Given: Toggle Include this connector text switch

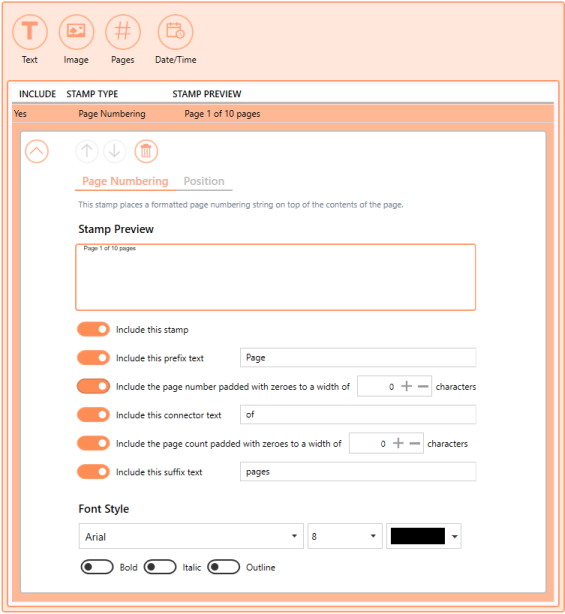Looking at the screenshot, I should click(x=93, y=415).
